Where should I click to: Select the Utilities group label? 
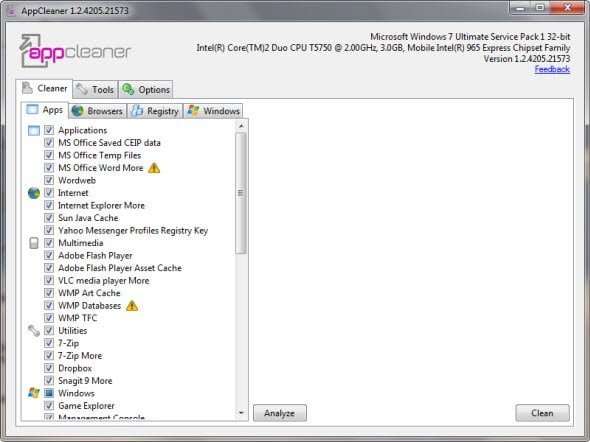pos(73,331)
